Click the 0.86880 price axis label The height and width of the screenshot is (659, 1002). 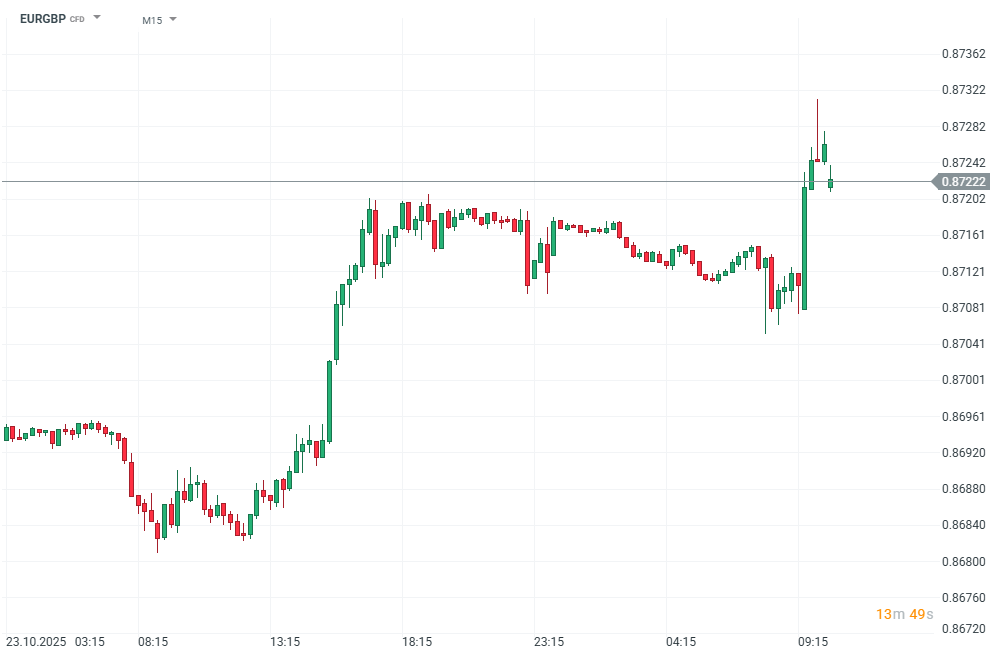click(x=964, y=489)
